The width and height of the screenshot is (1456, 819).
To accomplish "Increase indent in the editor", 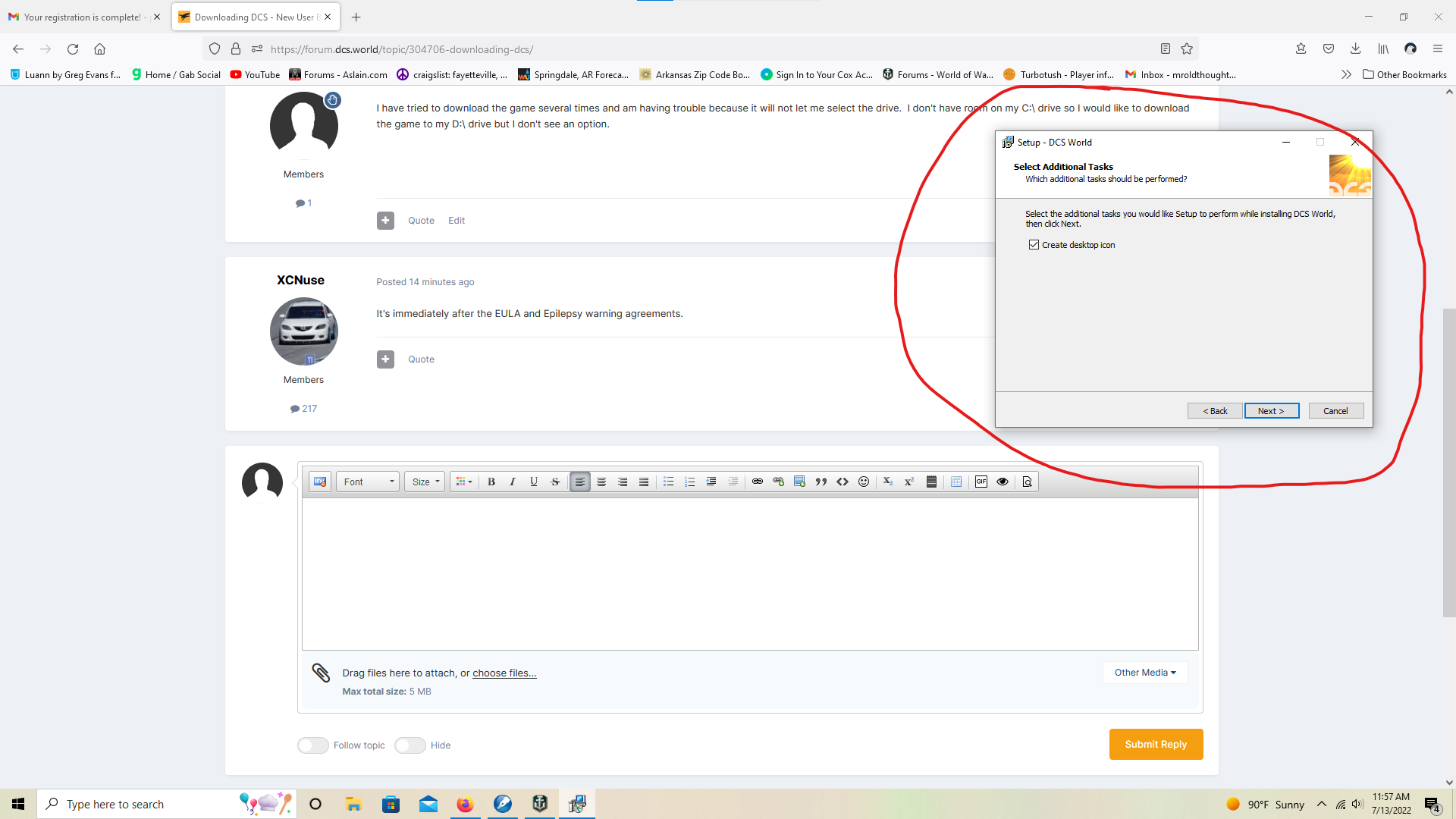I will (x=711, y=482).
